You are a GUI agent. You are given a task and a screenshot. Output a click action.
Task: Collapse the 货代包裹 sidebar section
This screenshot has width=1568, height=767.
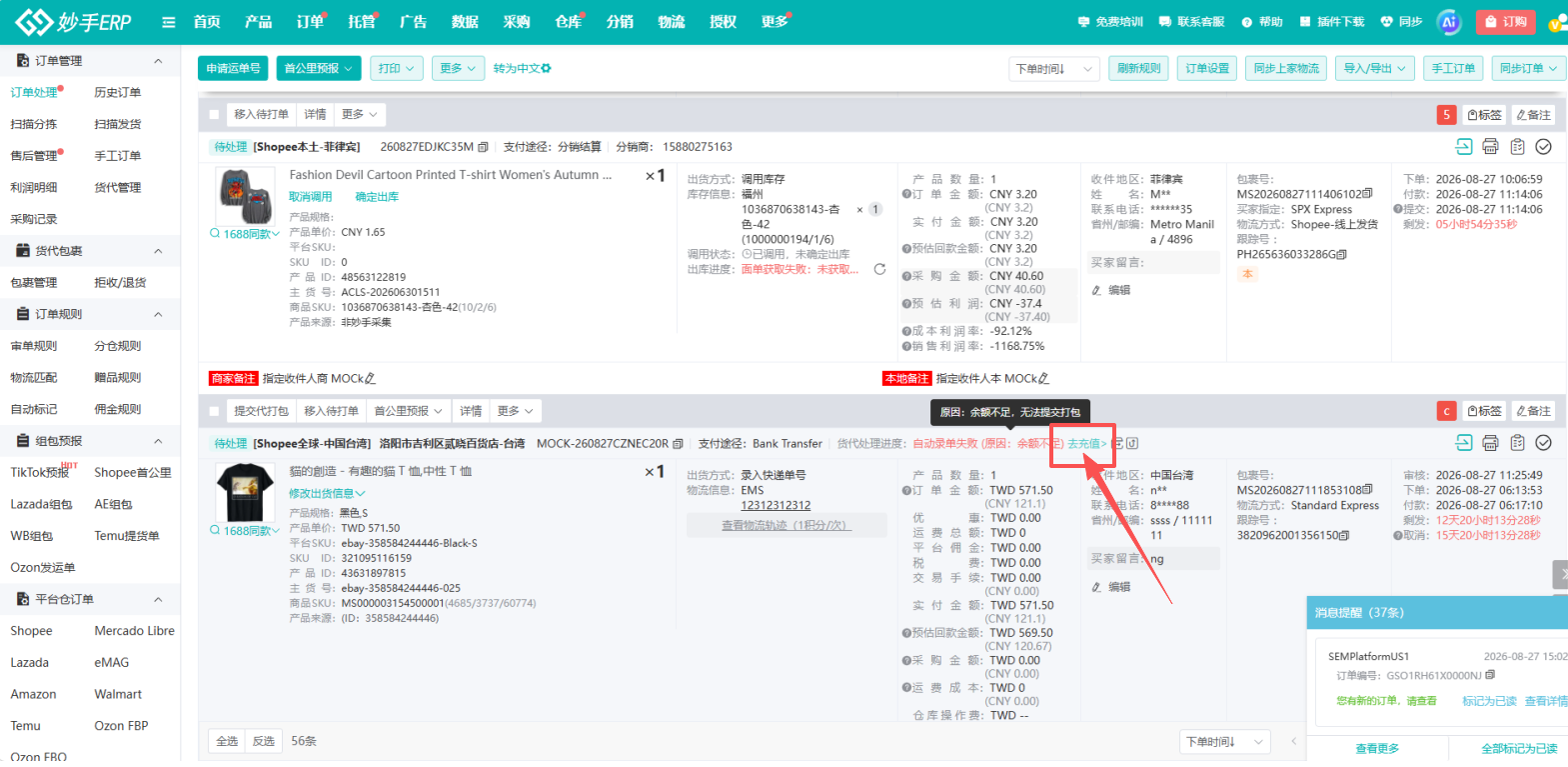tap(158, 251)
